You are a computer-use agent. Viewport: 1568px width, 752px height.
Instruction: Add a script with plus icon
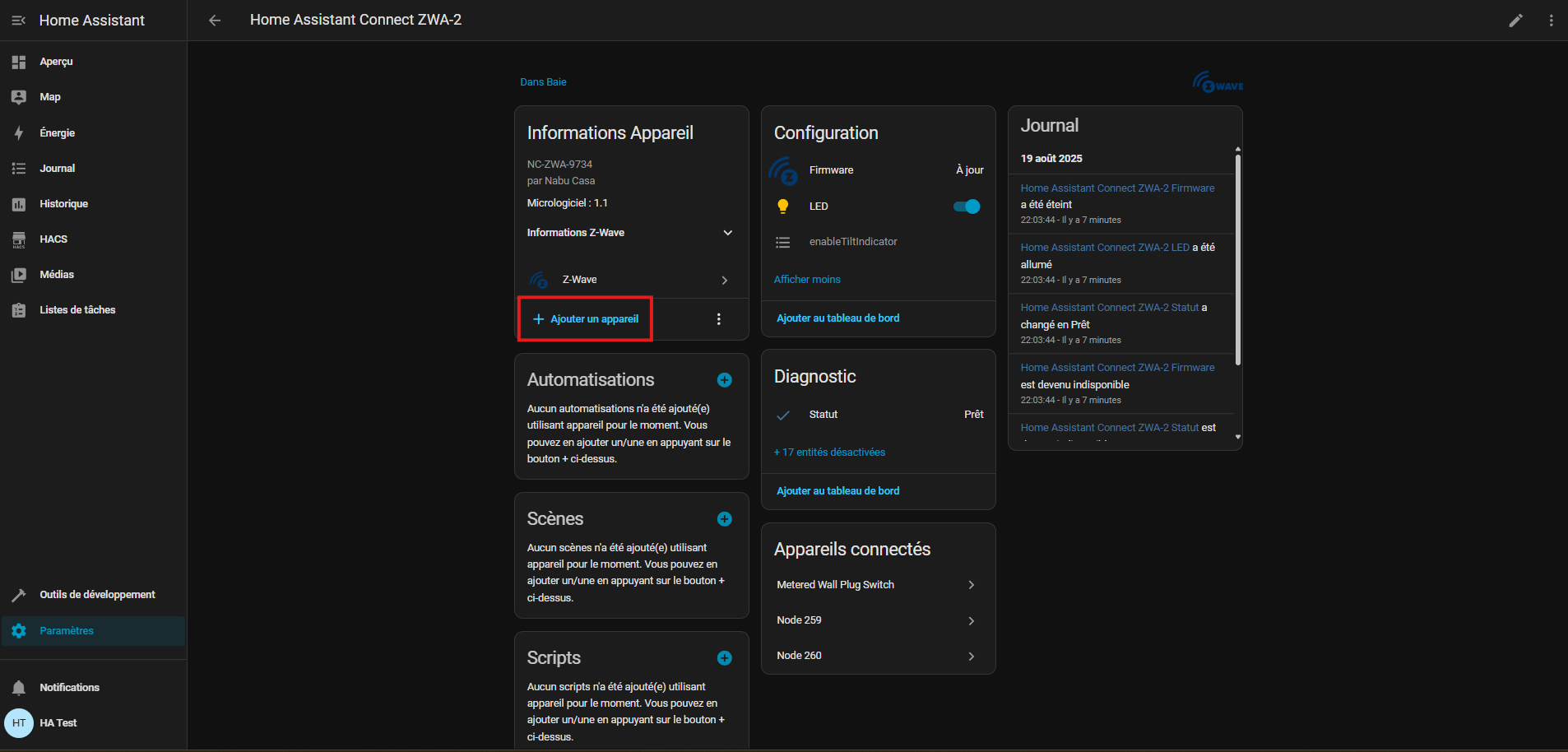[x=724, y=658]
